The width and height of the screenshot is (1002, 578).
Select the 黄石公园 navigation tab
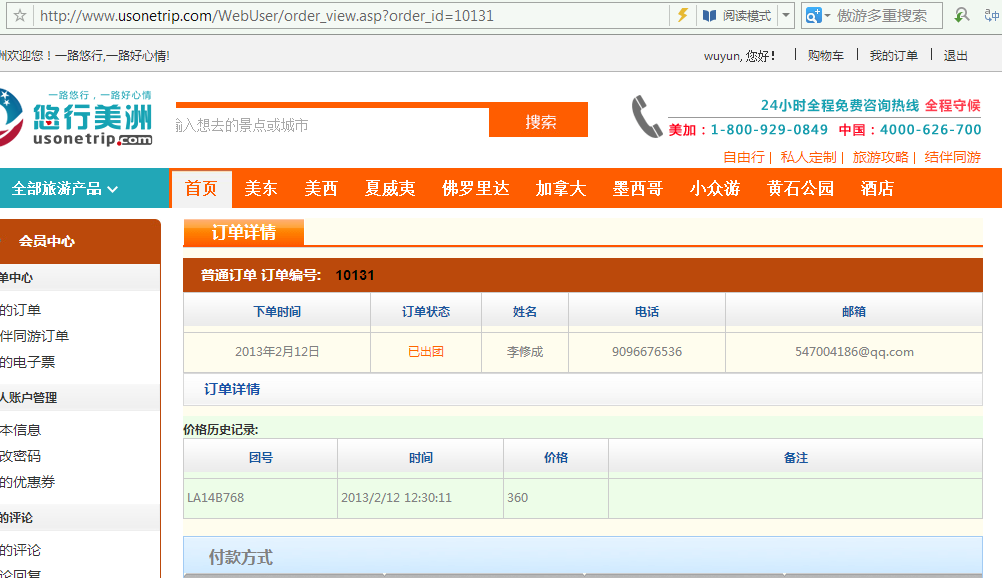pyautogui.click(x=800, y=189)
